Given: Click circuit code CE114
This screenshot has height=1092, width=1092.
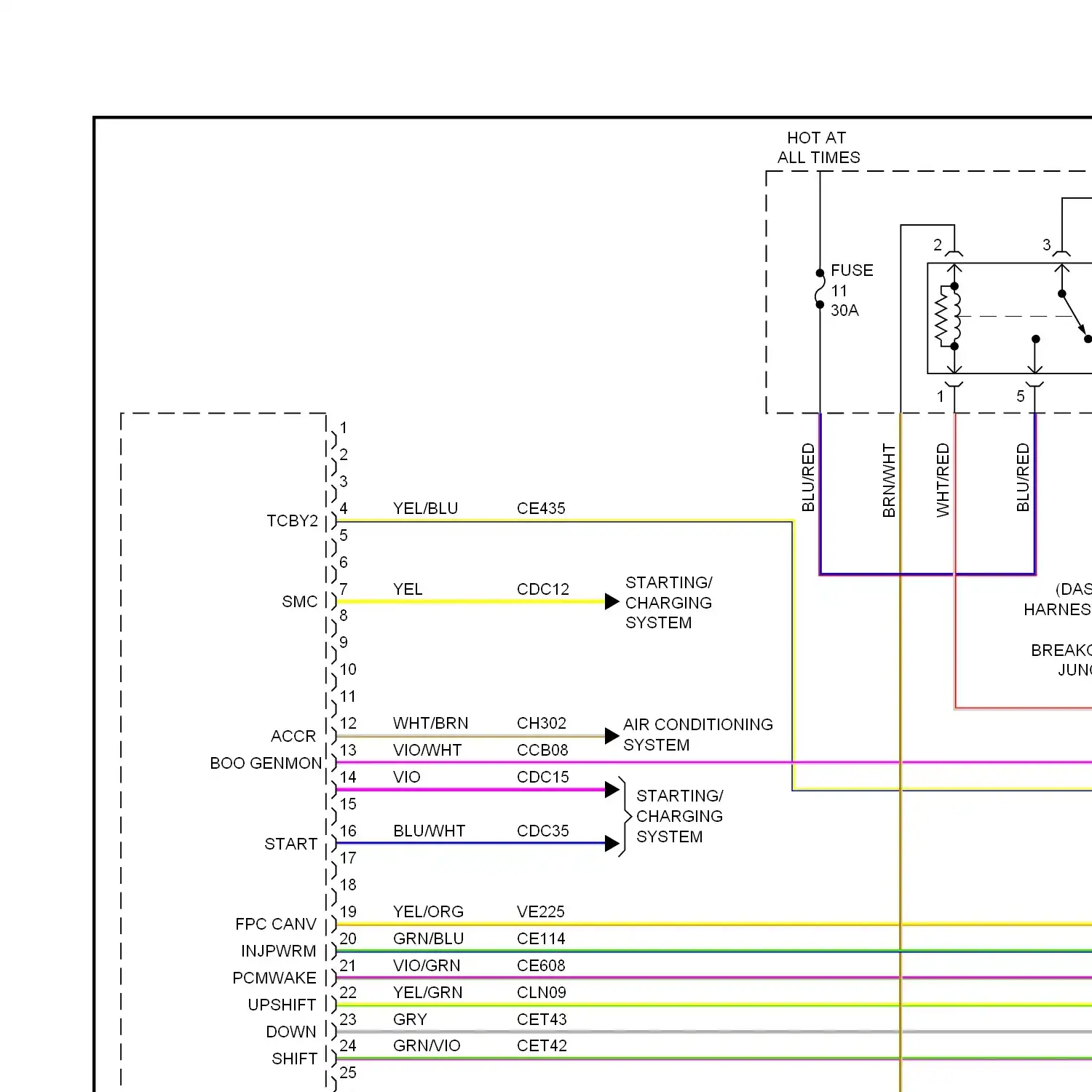Looking at the screenshot, I should point(541,939).
